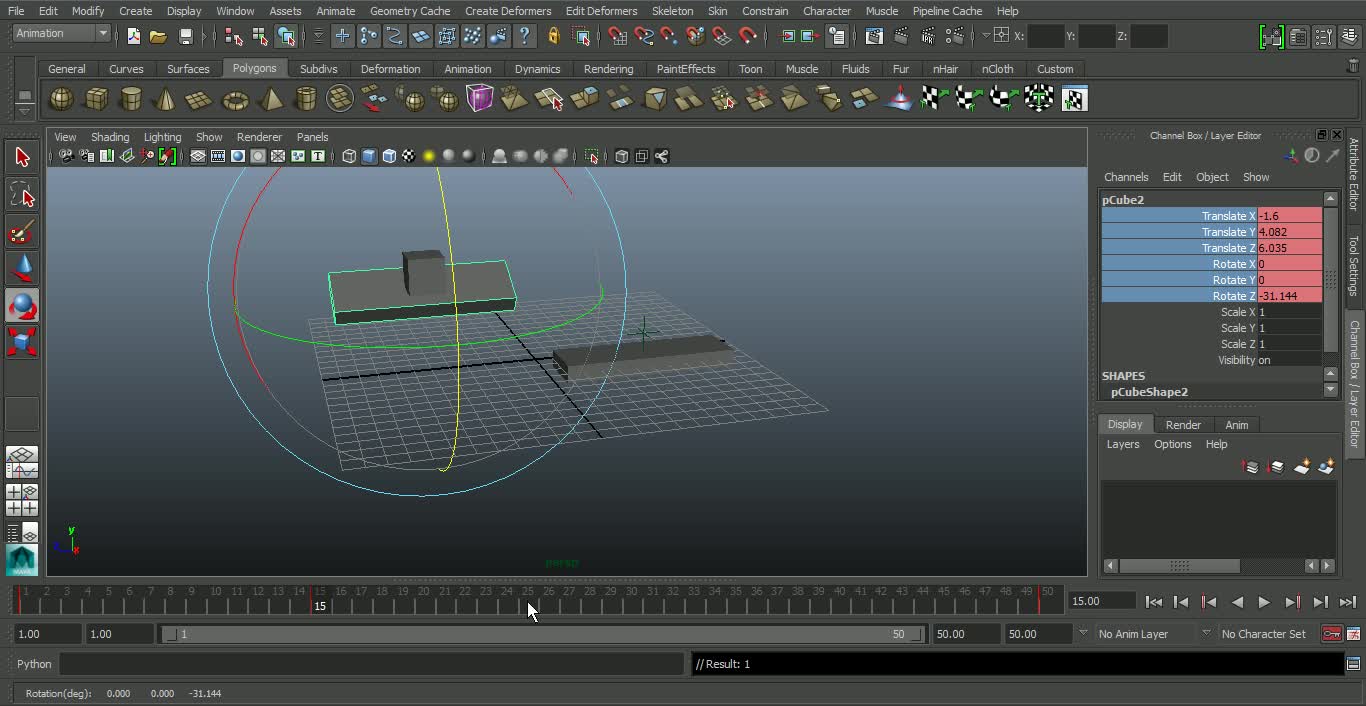The width and height of the screenshot is (1366, 706).
Task: Toggle the lock selection padlock
Action: click(553, 36)
